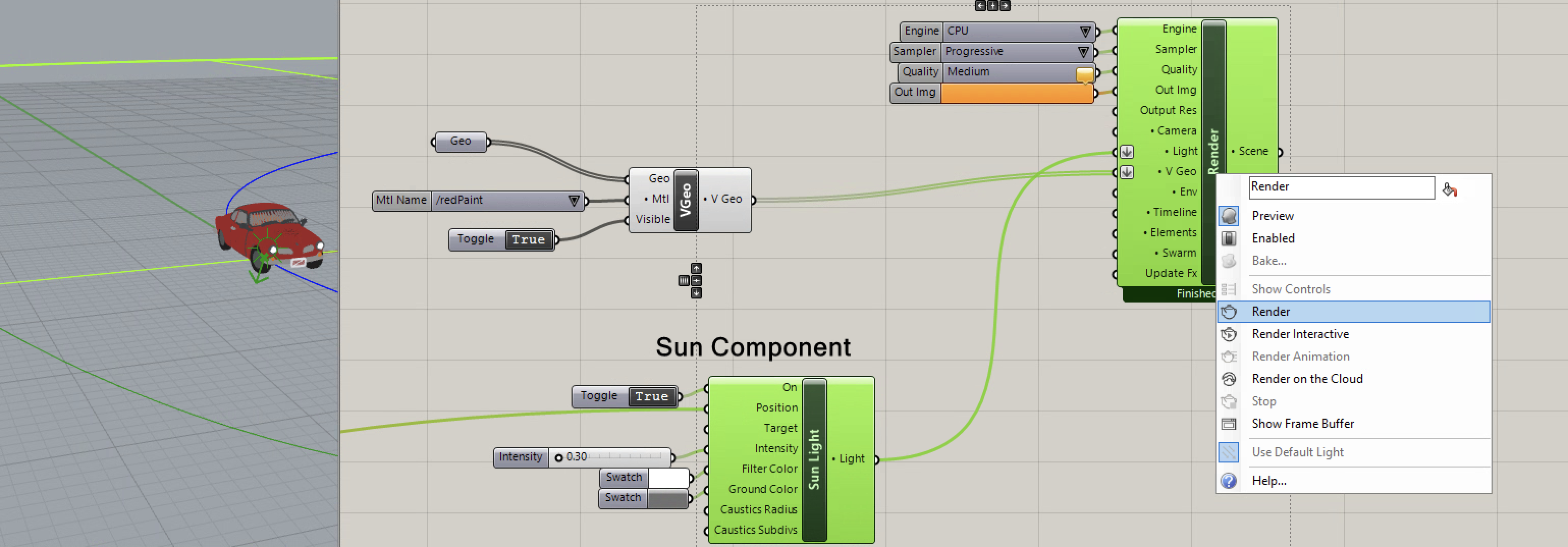Toggle the True value feeding VGeo Visible
The height and width of the screenshot is (547, 1568).
point(528,240)
